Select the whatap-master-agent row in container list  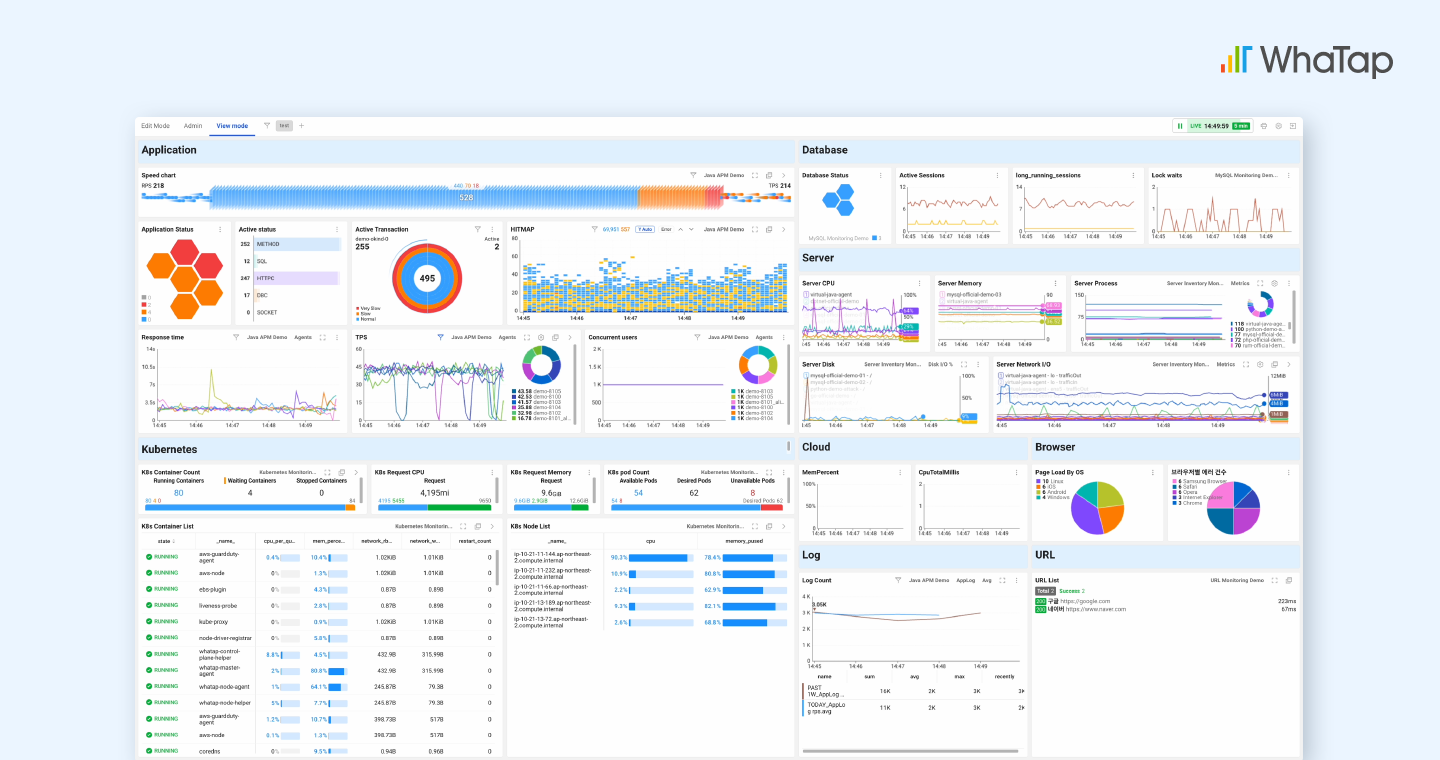319,670
